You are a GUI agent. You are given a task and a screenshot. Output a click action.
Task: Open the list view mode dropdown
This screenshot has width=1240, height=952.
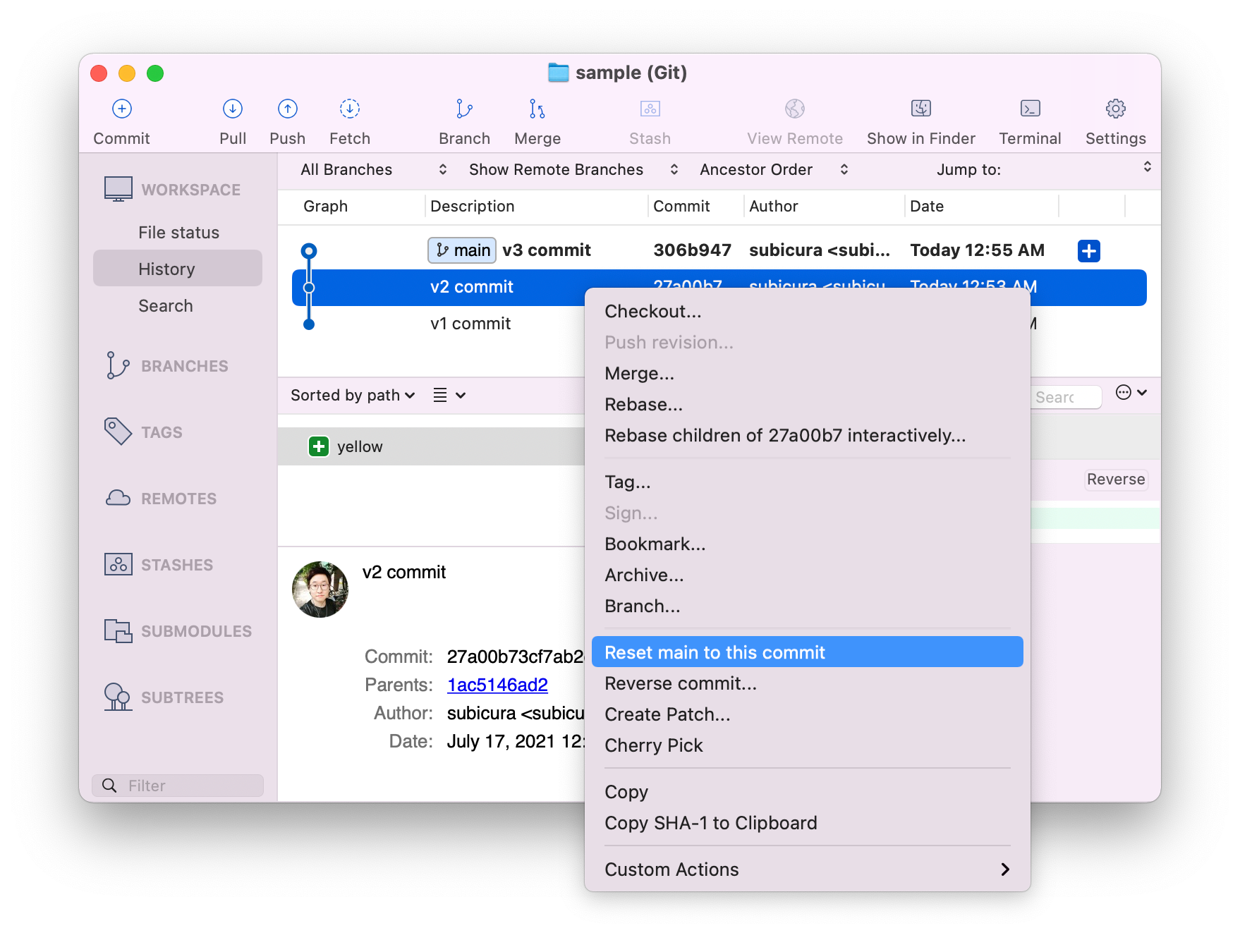(449, 396)
